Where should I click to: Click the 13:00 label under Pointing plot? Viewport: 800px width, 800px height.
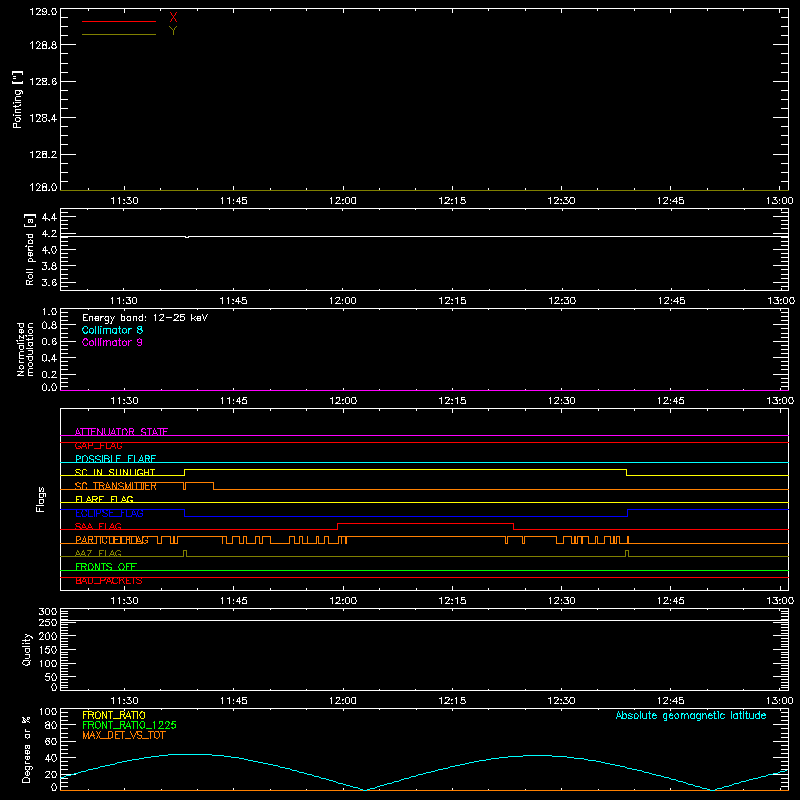pyautogui.click(x=780, y=201)
